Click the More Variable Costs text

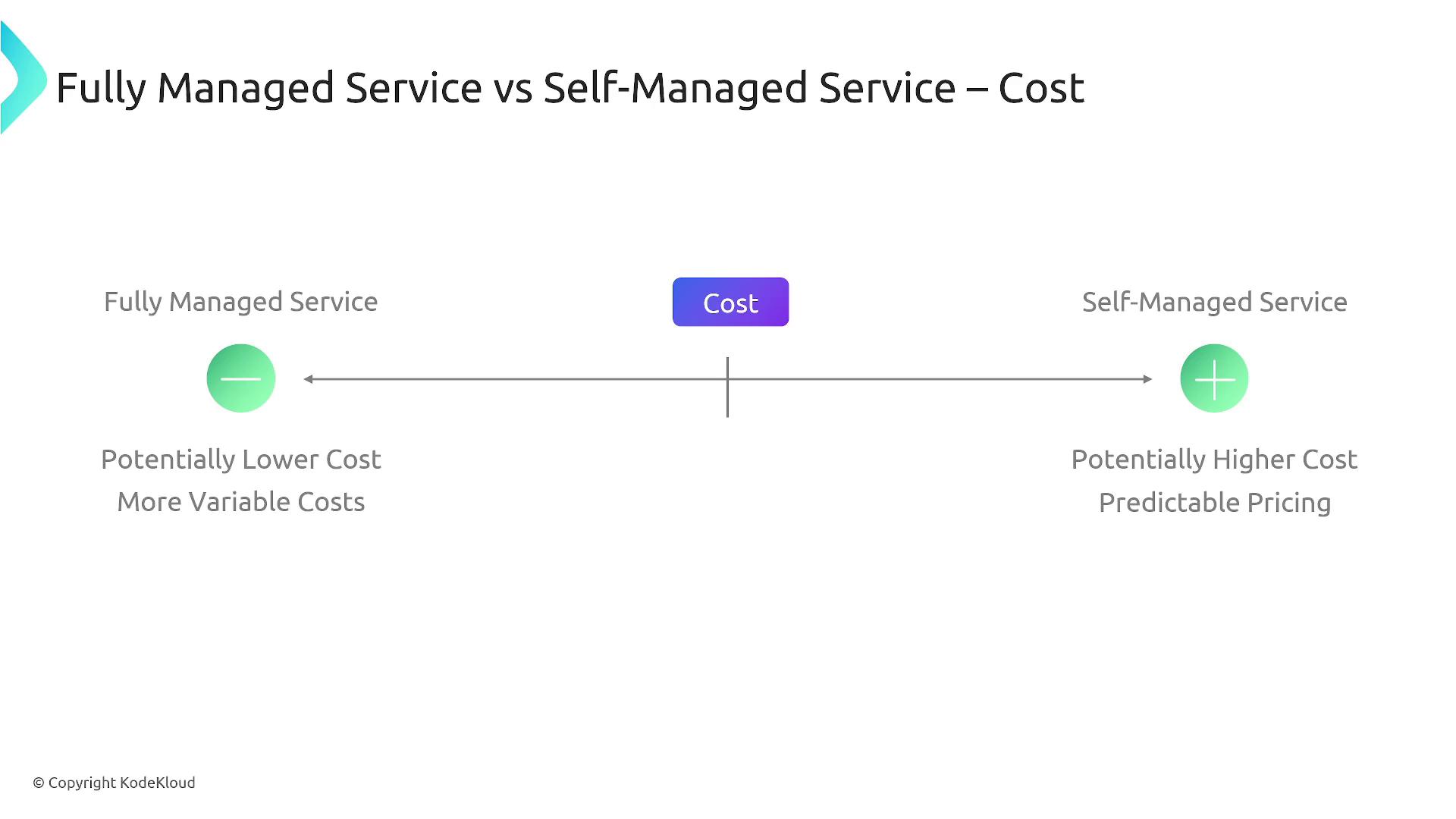pyautogui.click(x=240, y=502)
